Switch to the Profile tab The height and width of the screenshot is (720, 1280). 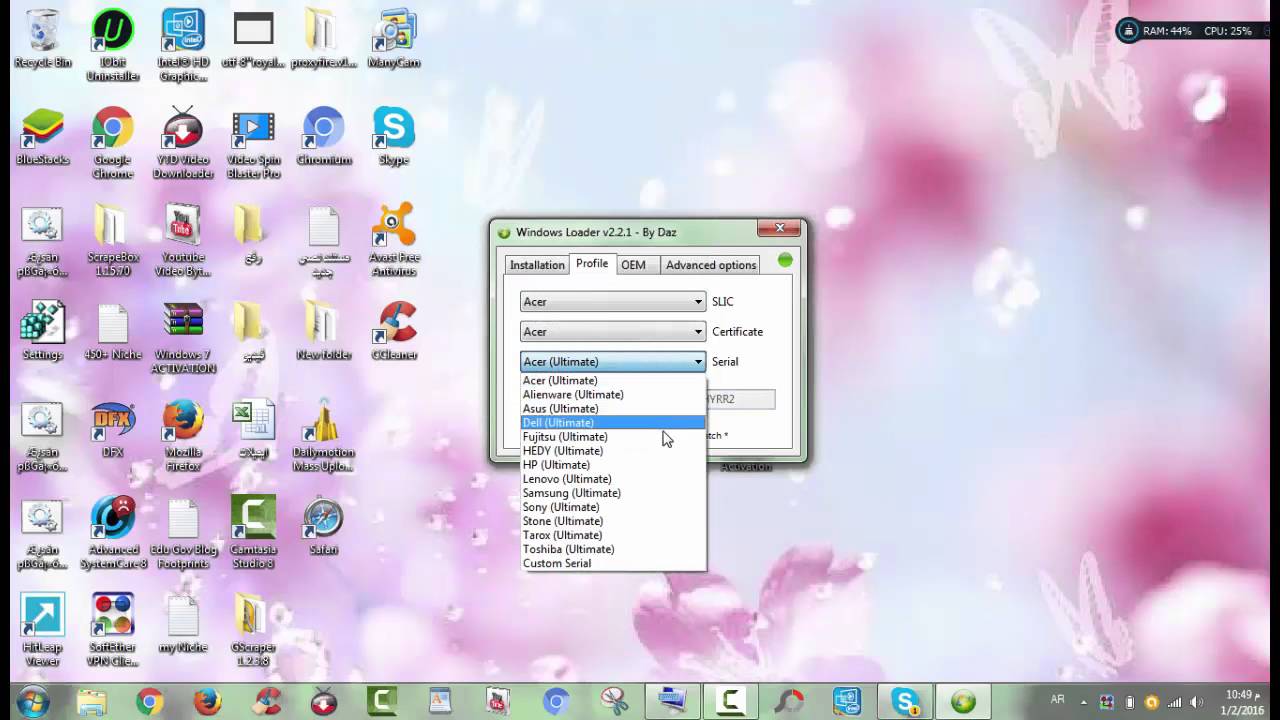click(591, 264)
